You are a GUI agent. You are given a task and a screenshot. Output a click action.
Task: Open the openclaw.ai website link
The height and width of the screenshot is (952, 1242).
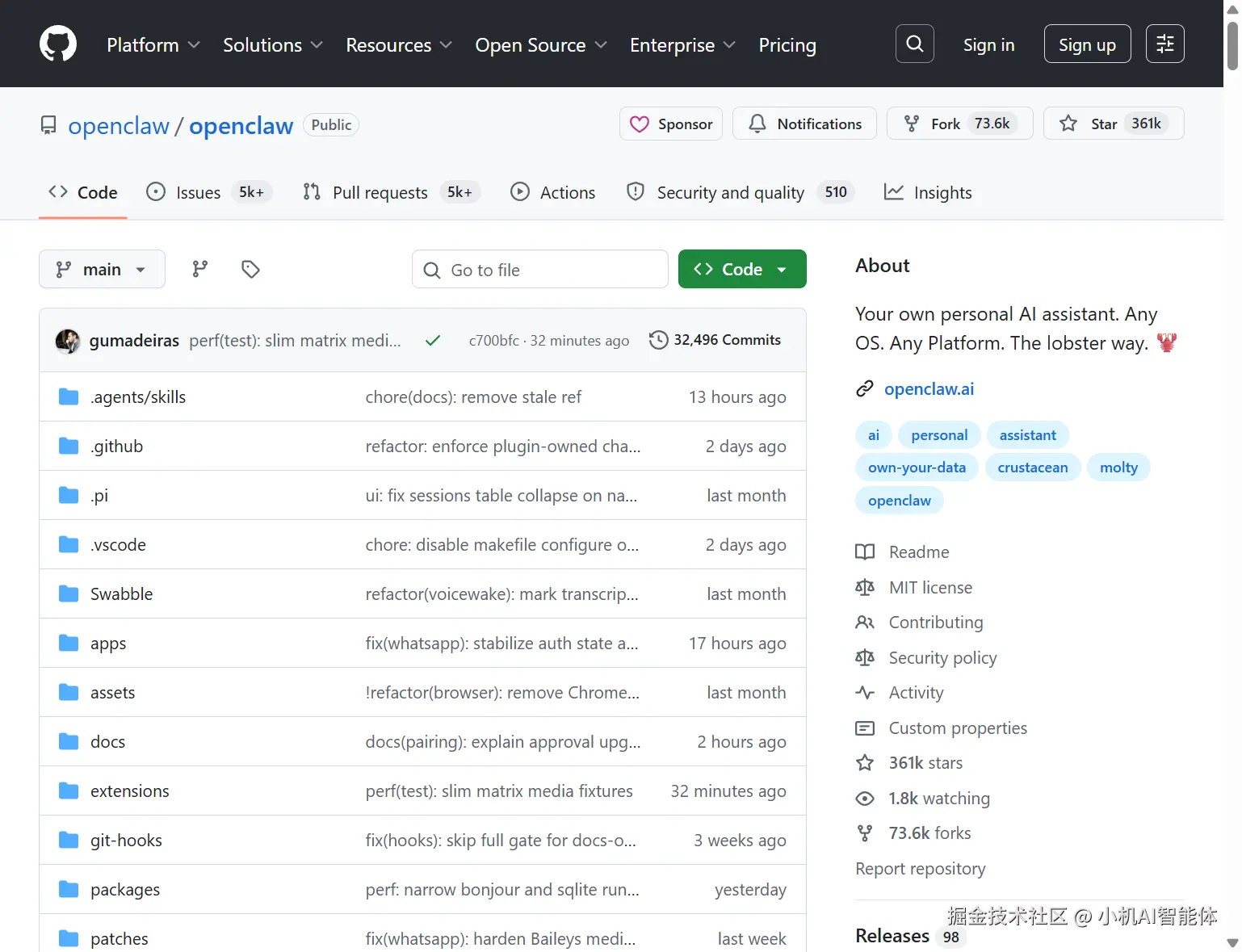pos(929,389)
